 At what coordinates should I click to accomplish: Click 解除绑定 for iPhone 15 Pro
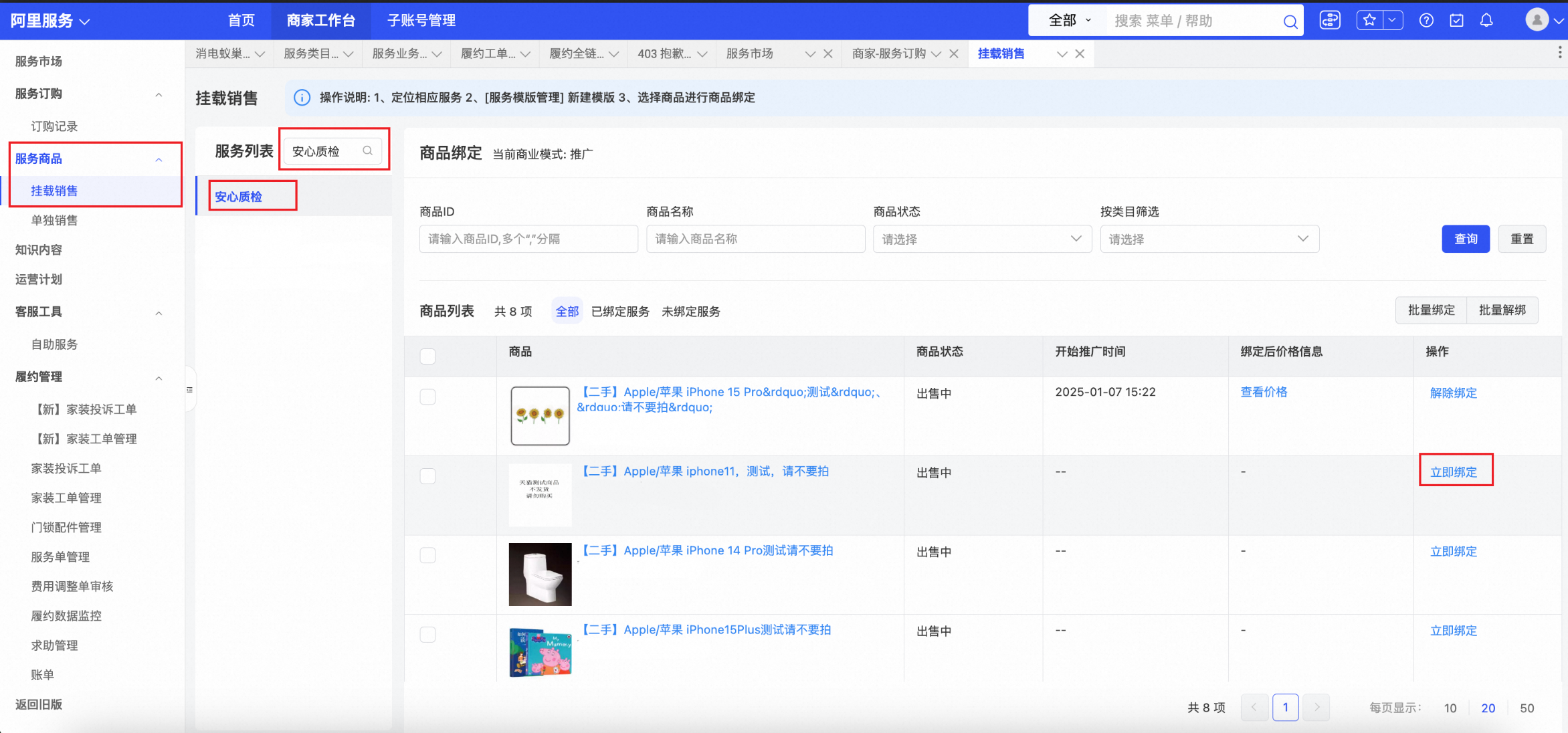[1454, 393]
